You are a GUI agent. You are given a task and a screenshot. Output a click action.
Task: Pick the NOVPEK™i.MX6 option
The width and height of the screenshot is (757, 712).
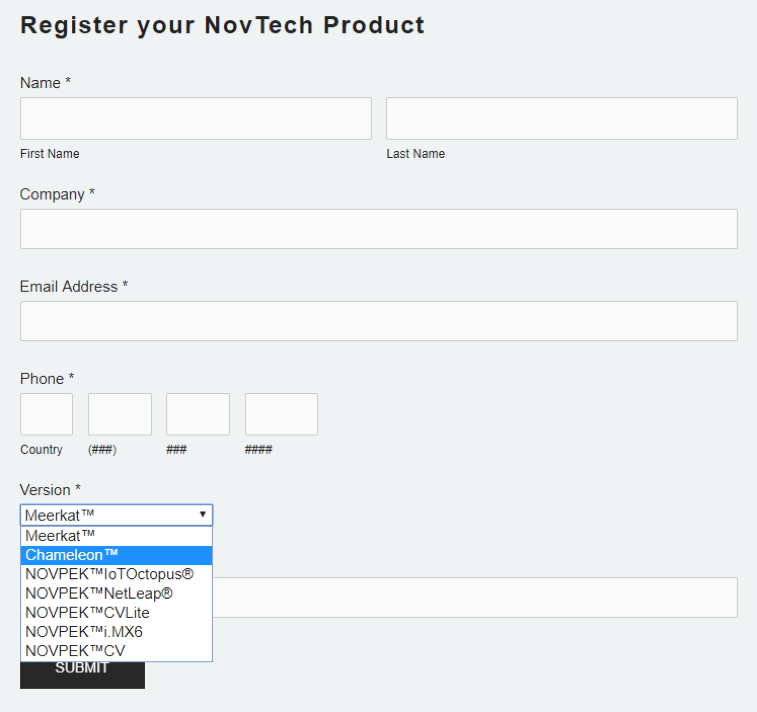click(x=116, y=631)
